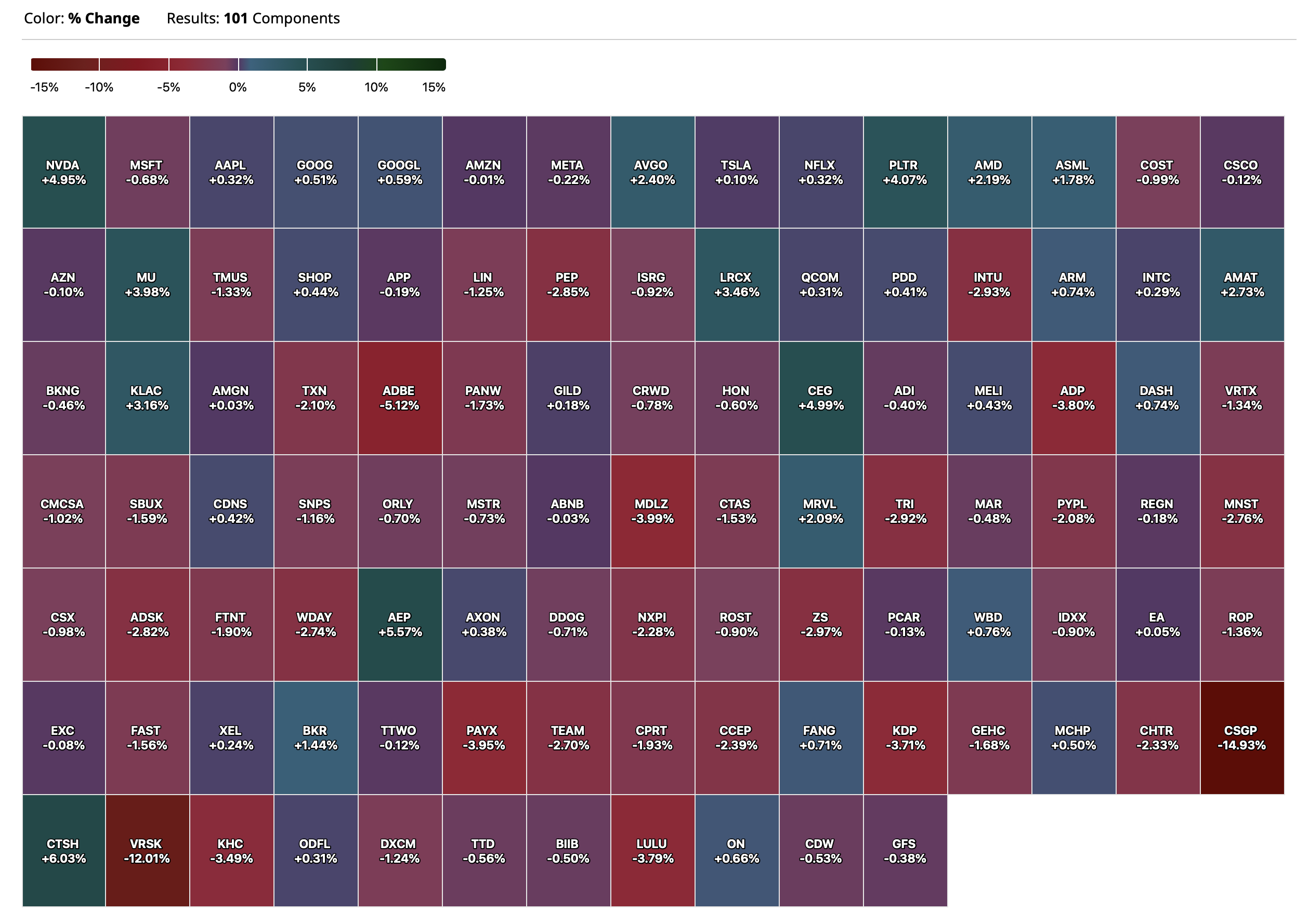Click the CTSH +6.03% tile

click(x=63, y=851)
